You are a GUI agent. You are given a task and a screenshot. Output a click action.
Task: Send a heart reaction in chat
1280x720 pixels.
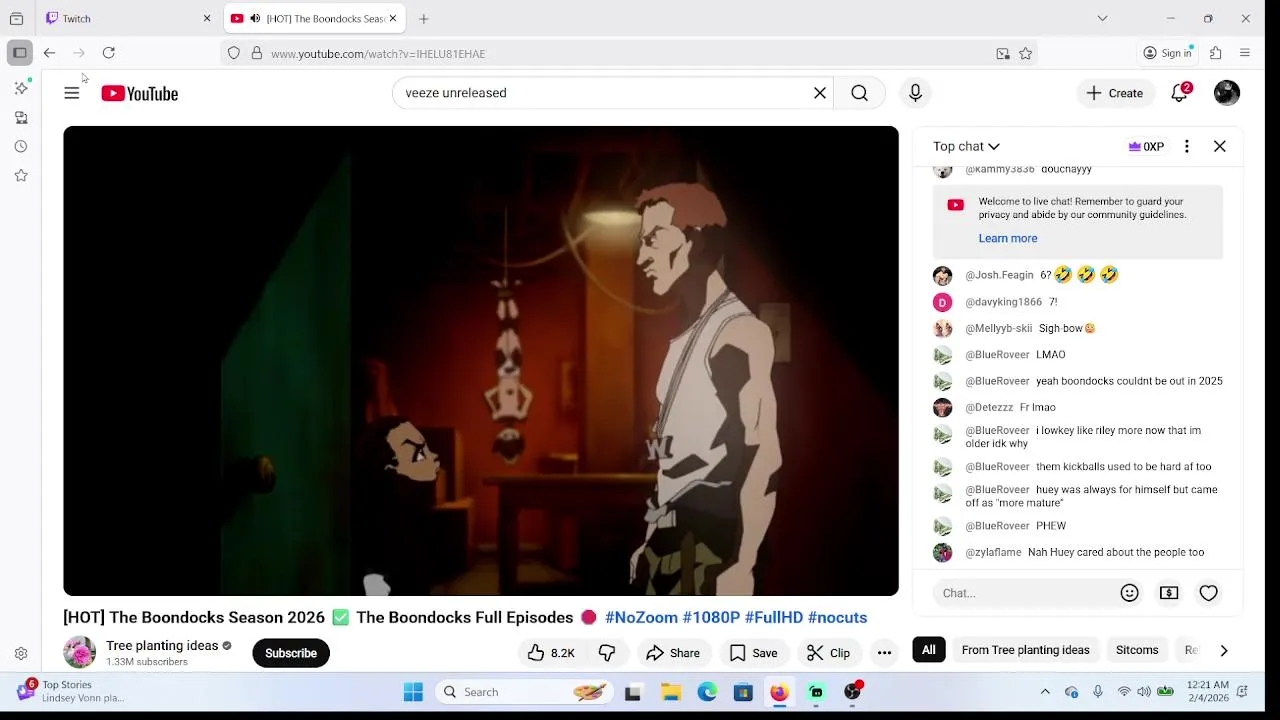pos(1209,593)
